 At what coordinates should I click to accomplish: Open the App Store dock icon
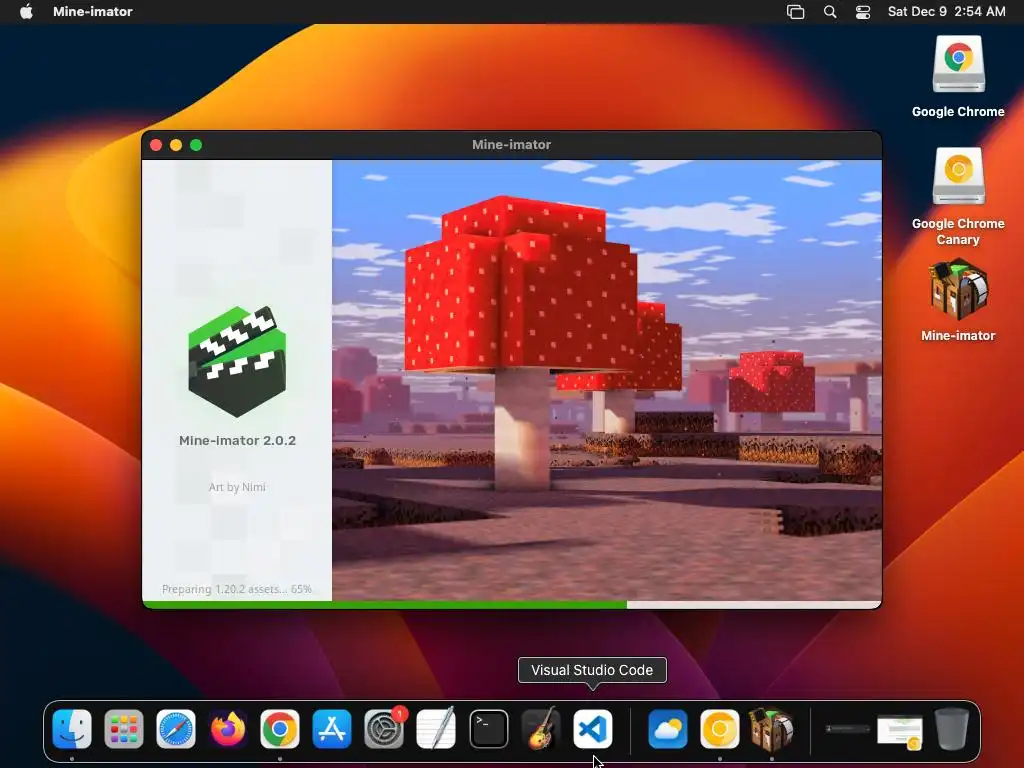(x=332, y=729)
